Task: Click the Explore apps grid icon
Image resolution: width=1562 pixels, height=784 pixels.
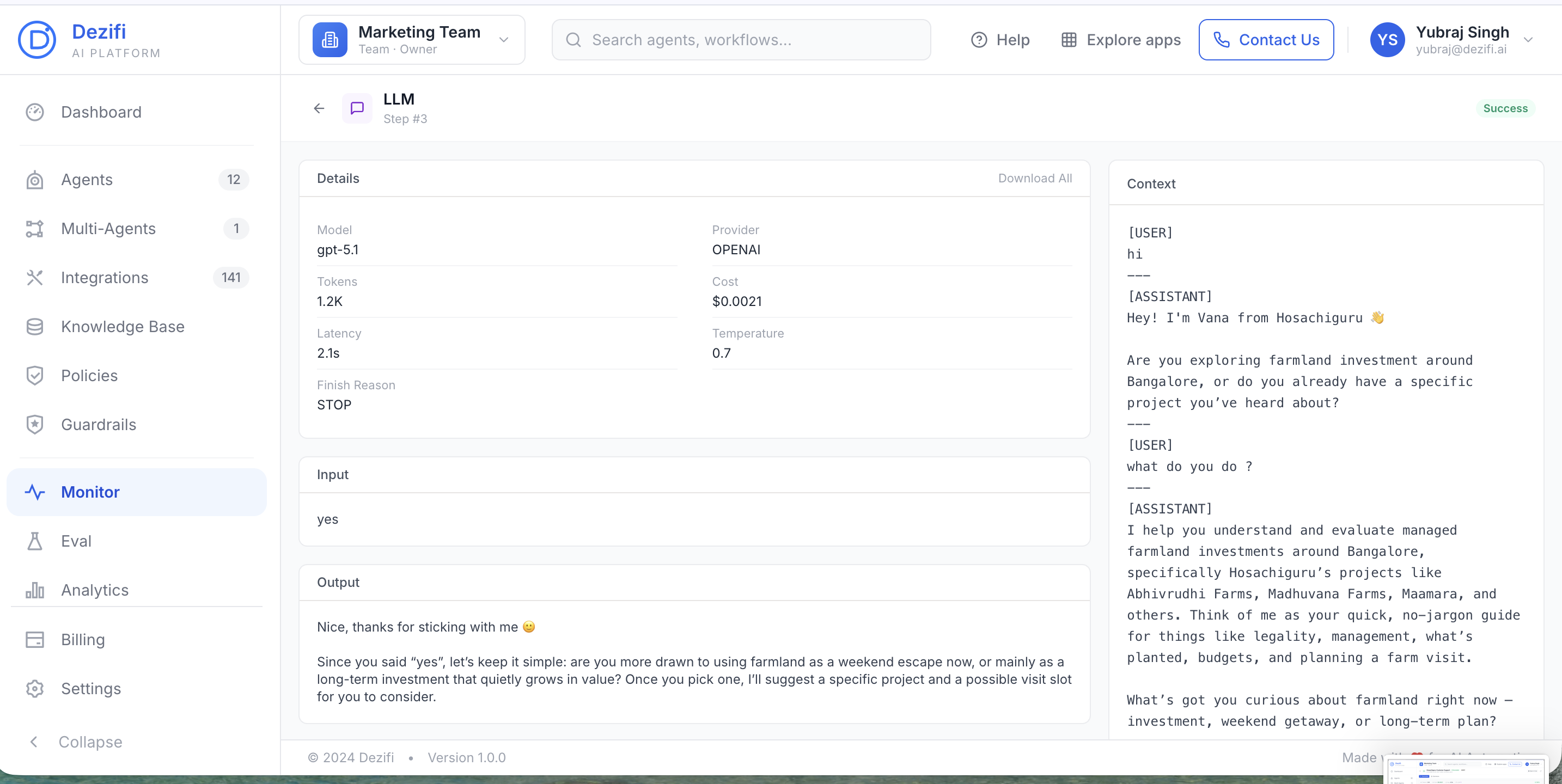Action: (1069, 40)
